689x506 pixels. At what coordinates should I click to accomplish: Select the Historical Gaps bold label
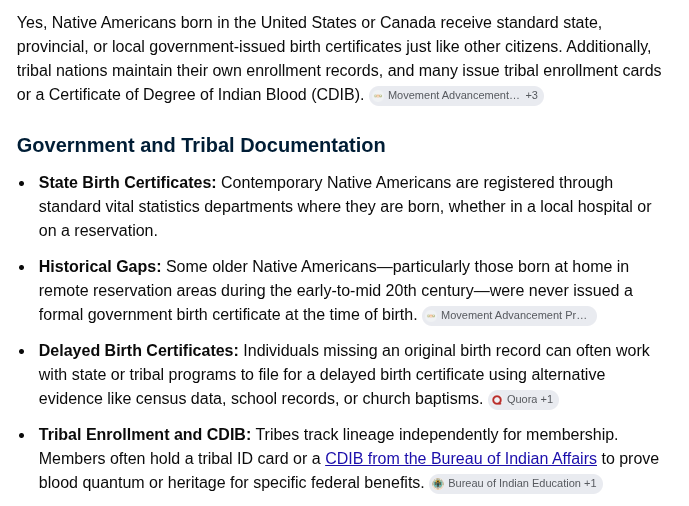[100, 267]
